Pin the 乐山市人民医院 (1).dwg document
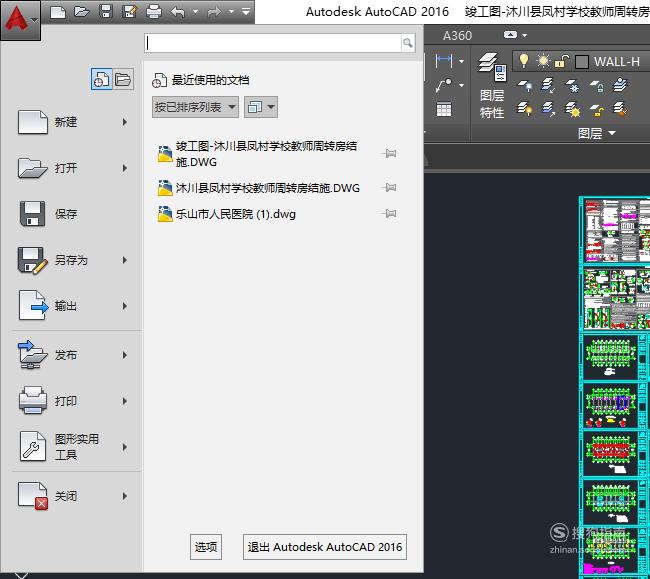 click(x=389, y=214)
